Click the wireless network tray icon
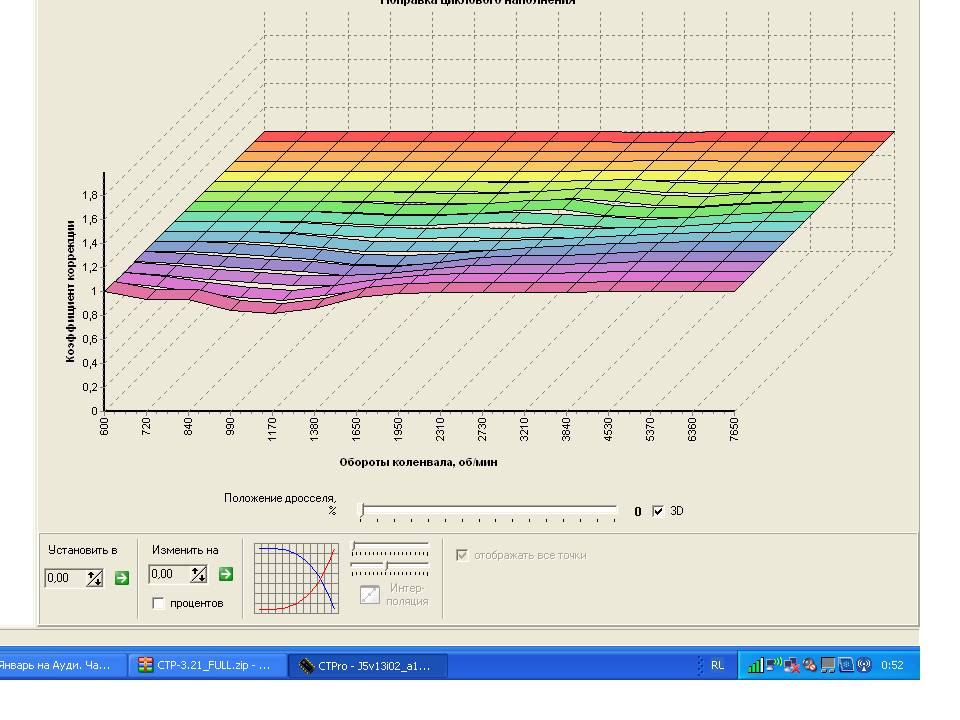Viewport: 960px width, 720px height. click(774, 664)
